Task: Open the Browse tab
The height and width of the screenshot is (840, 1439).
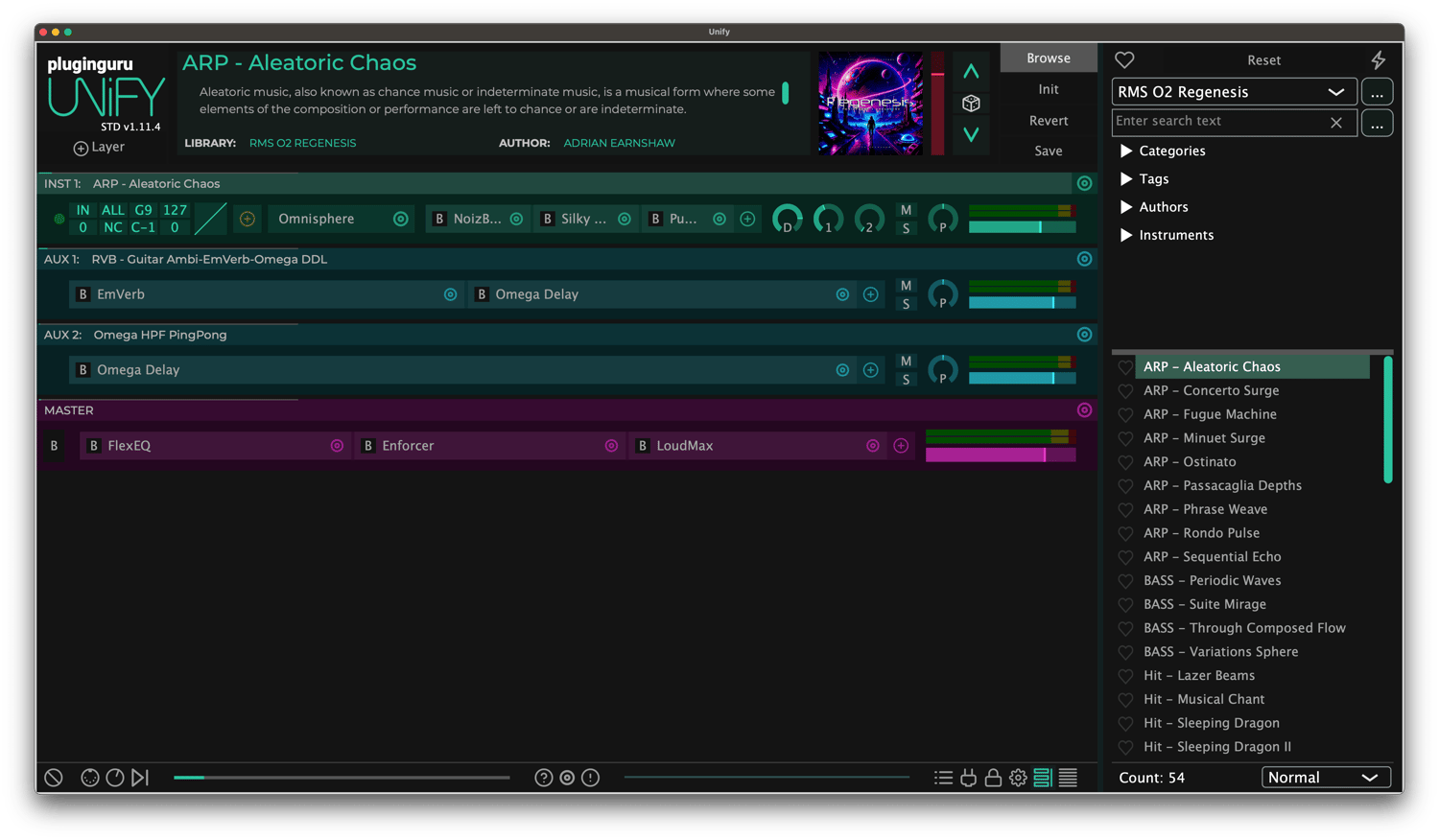Action: [x=1049, y=58]
